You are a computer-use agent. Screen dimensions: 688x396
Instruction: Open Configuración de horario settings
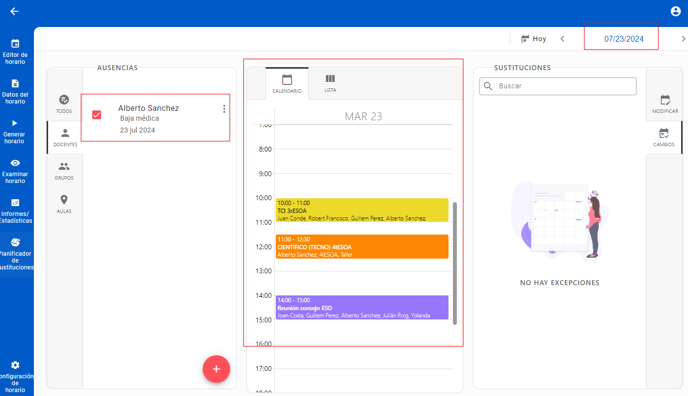16,377
